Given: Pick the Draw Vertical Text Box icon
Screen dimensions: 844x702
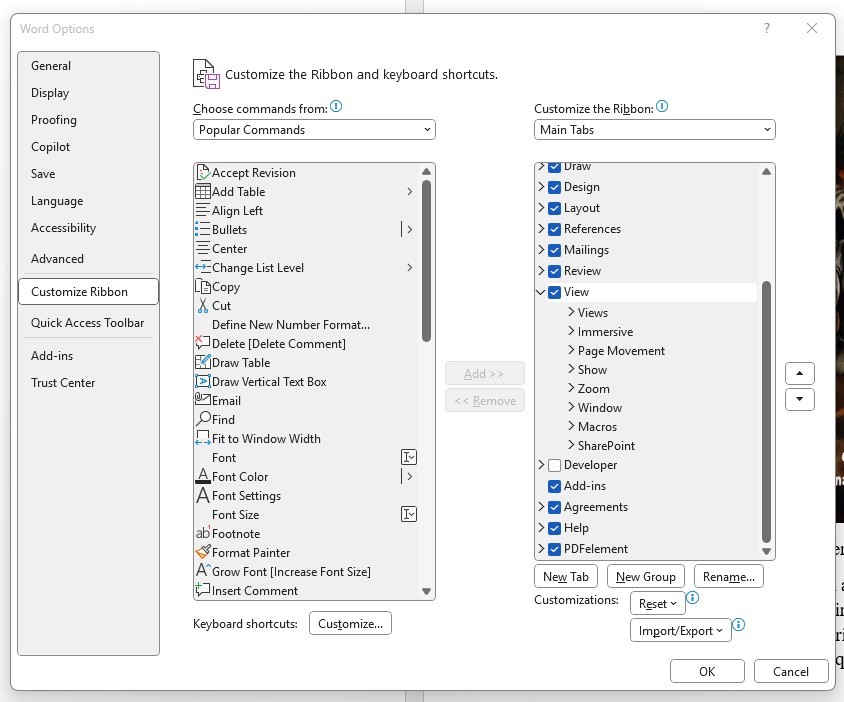Looking at the screenshot, I should pyautogui.click(x=203, y=382).
